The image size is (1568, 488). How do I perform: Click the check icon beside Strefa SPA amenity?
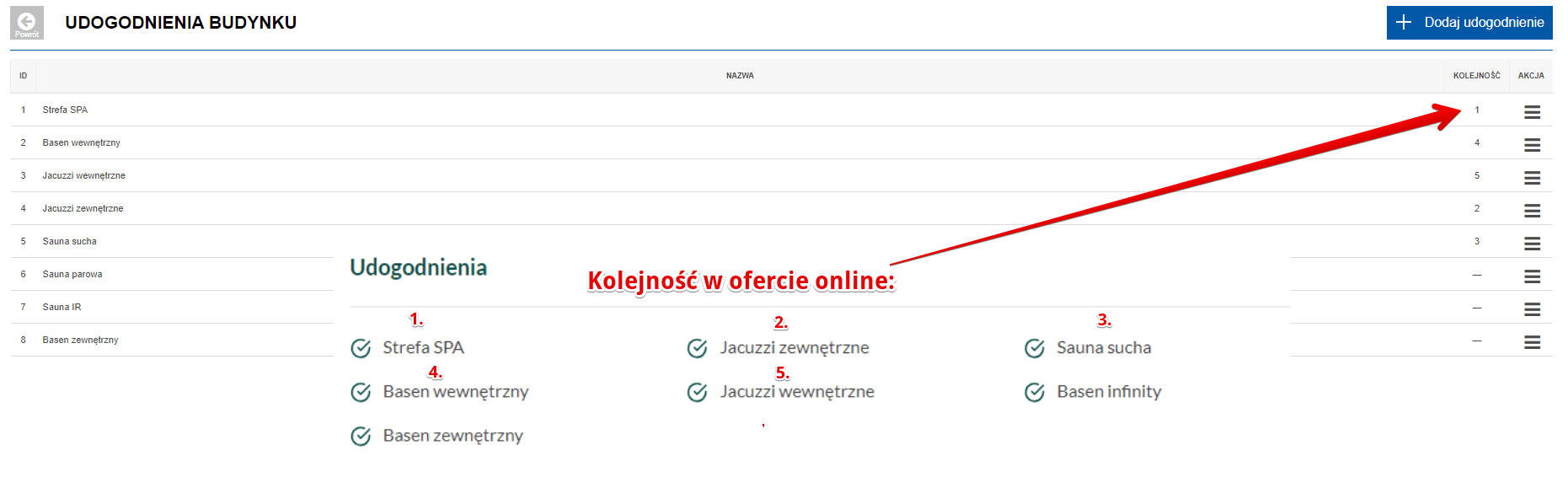point(361,348)
